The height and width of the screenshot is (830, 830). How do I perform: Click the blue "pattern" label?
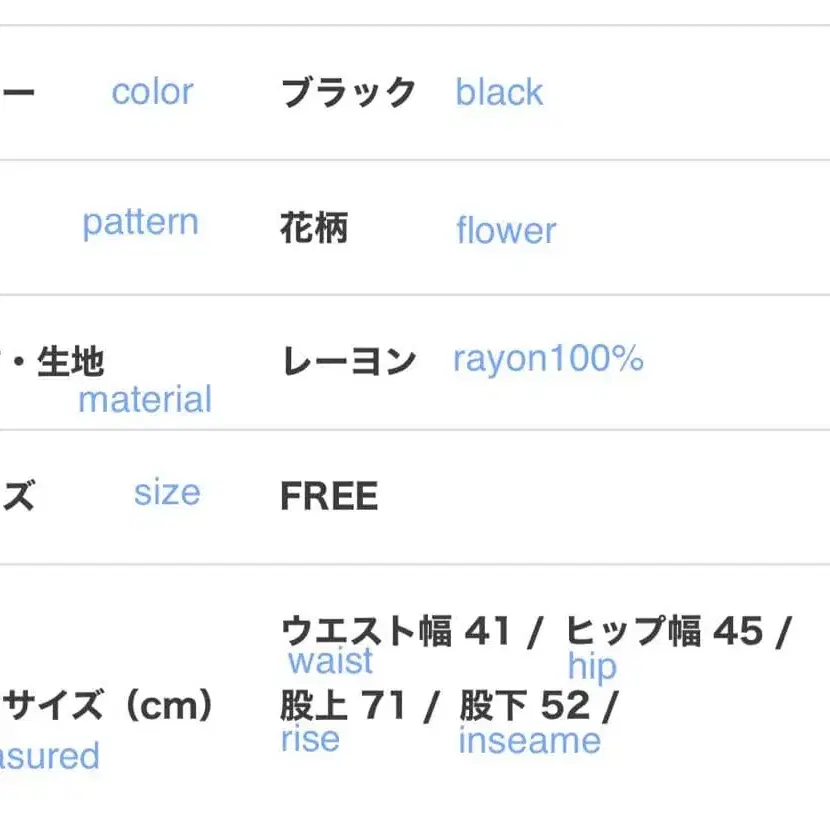tap(140, 222)
